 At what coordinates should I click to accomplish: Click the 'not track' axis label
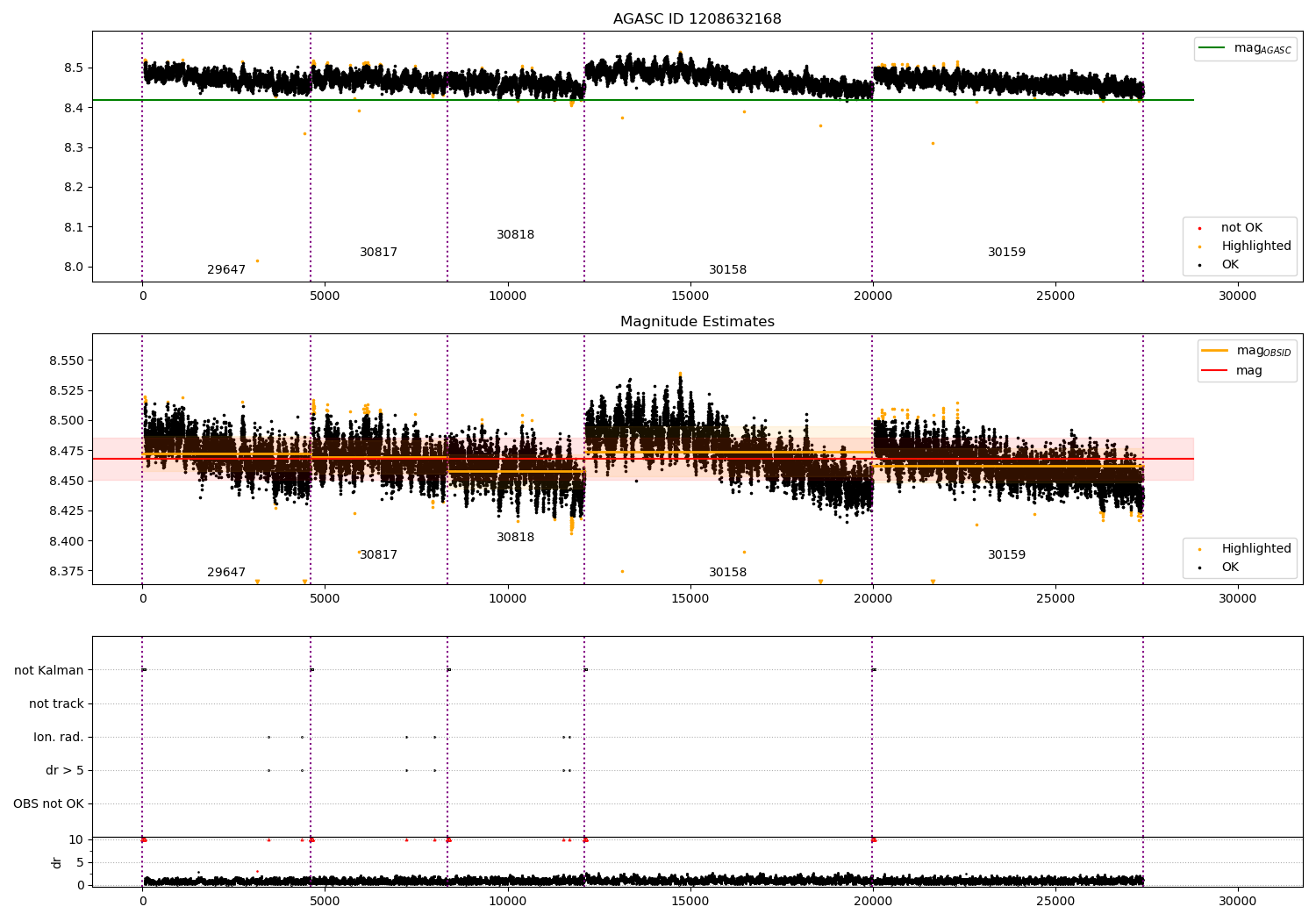pyautogui.click(x=56, y=703)
